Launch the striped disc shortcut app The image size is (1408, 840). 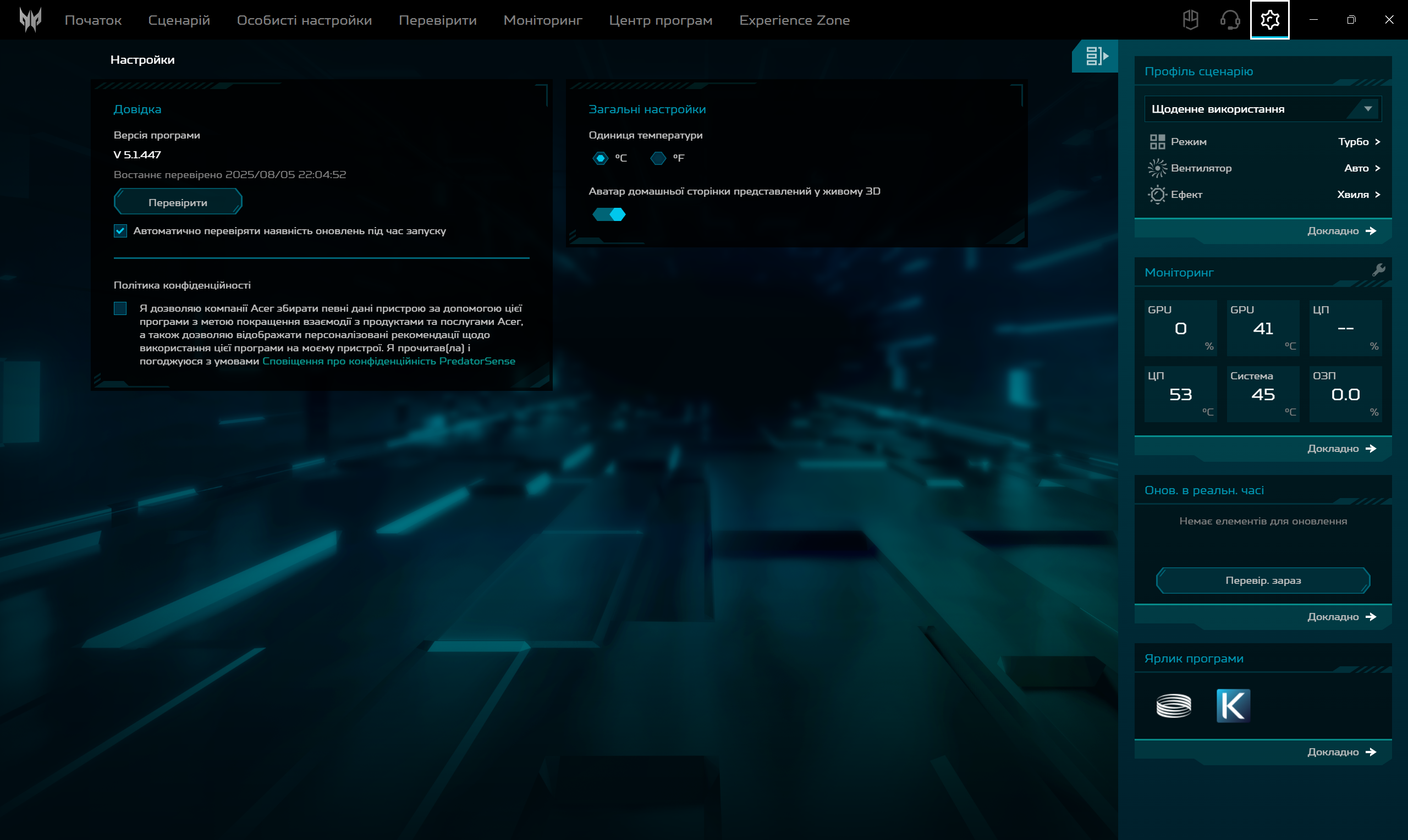pyautogui.click(x=1173, y=705)
